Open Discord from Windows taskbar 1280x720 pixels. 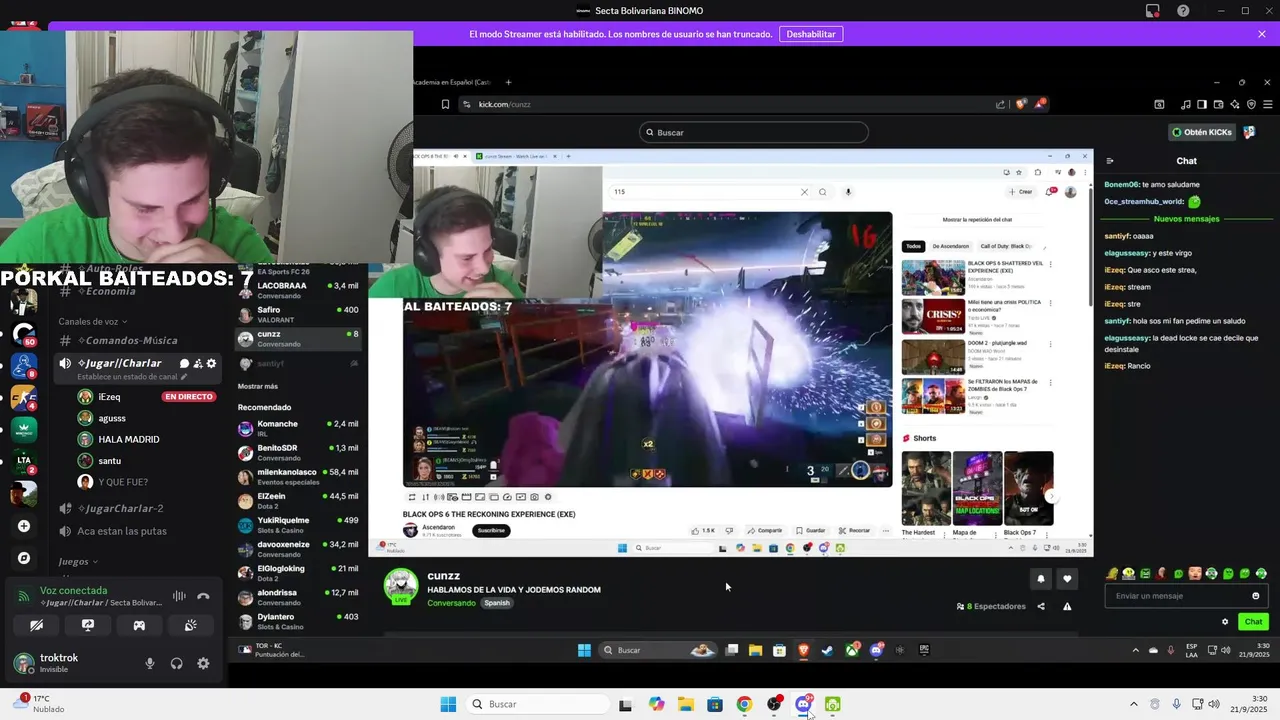pos(803,704)
